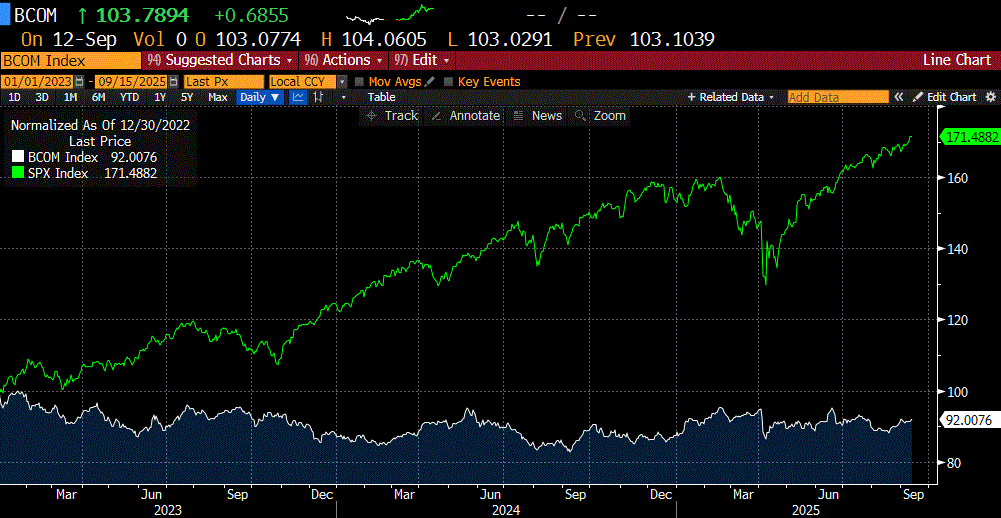Open the start date calendar picker icon

click(79, 82)
